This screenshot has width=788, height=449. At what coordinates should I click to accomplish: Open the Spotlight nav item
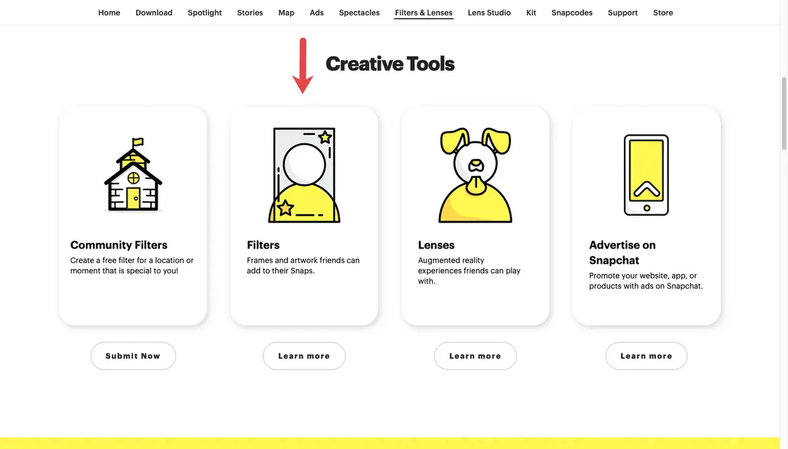pos(205,13)
